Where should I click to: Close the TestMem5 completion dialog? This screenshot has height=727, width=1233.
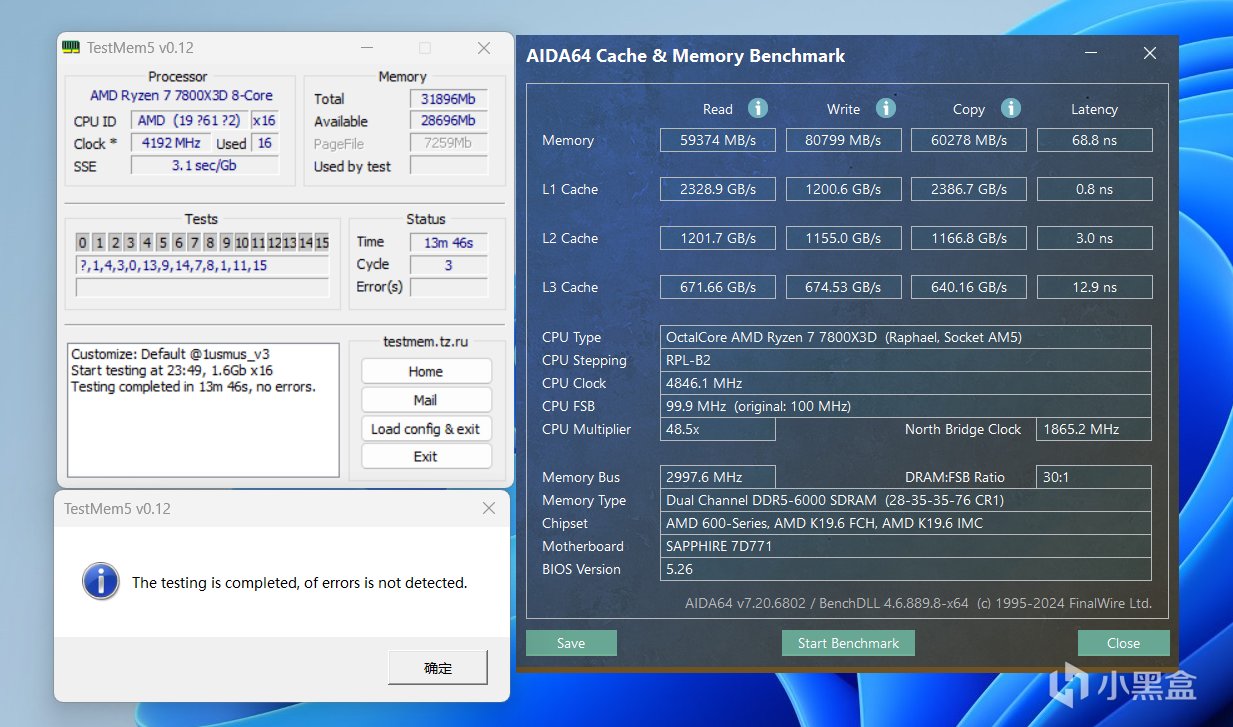489,508
